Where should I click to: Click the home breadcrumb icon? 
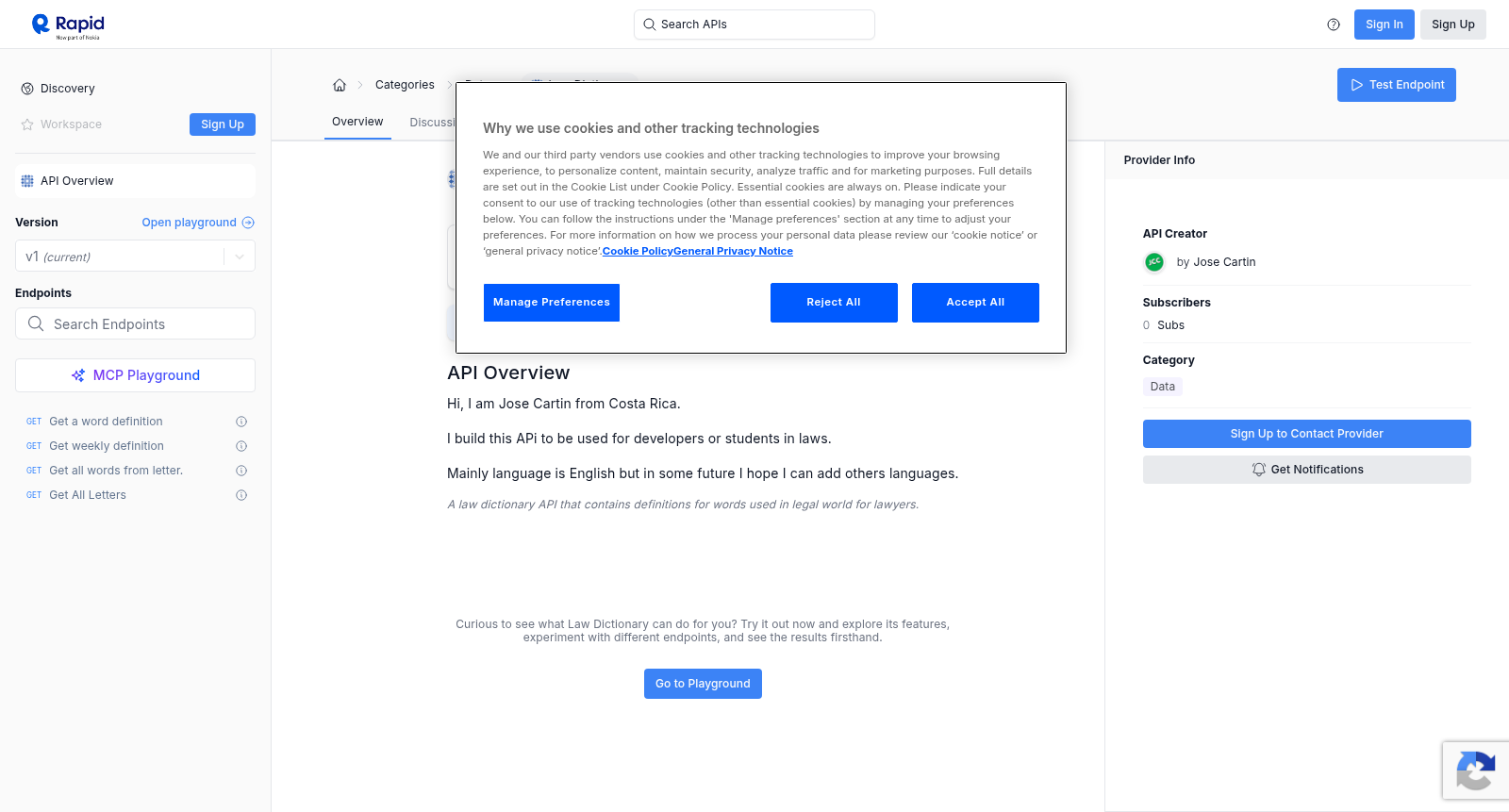tap(340, 85)
